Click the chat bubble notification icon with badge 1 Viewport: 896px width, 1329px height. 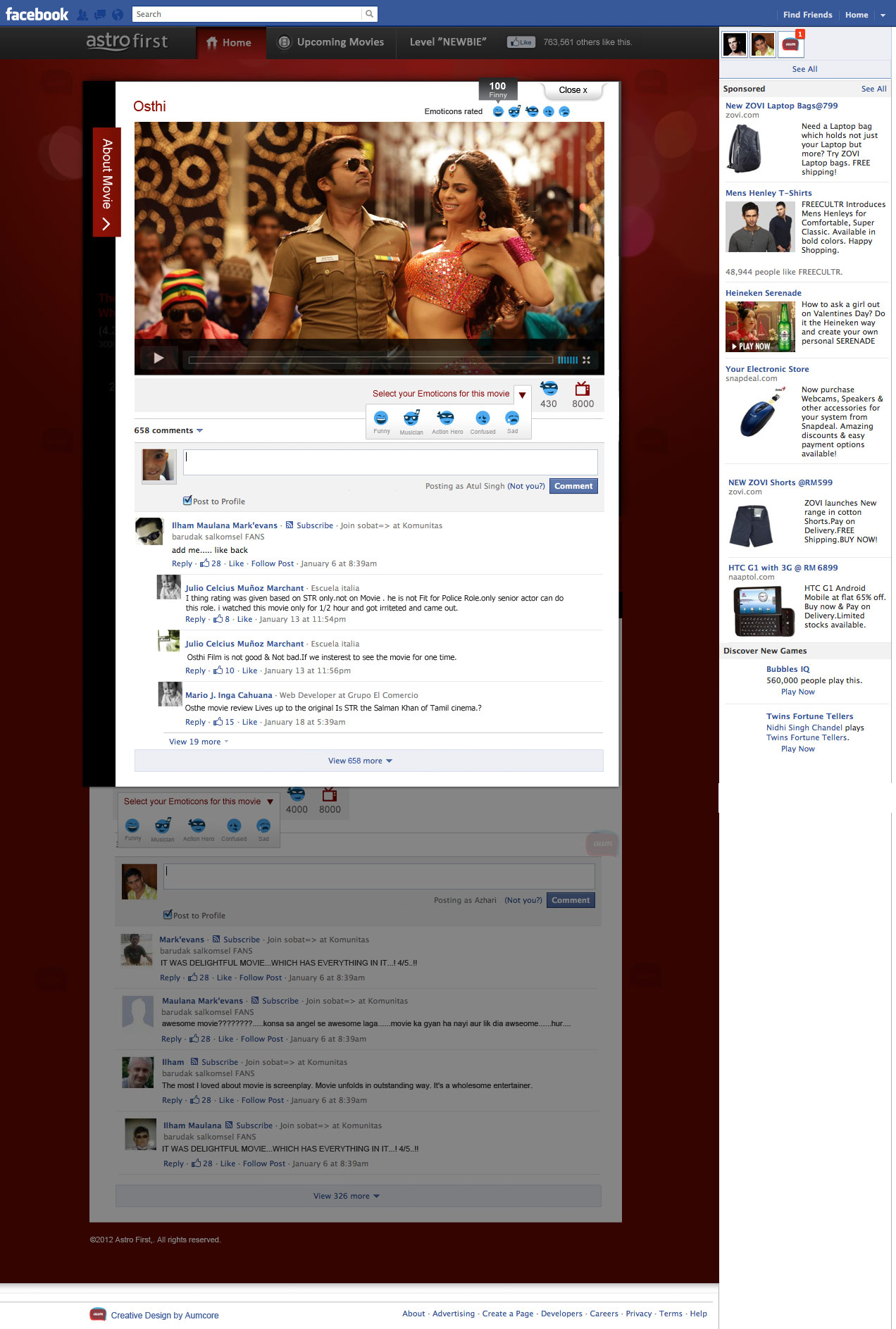[790, 44]
